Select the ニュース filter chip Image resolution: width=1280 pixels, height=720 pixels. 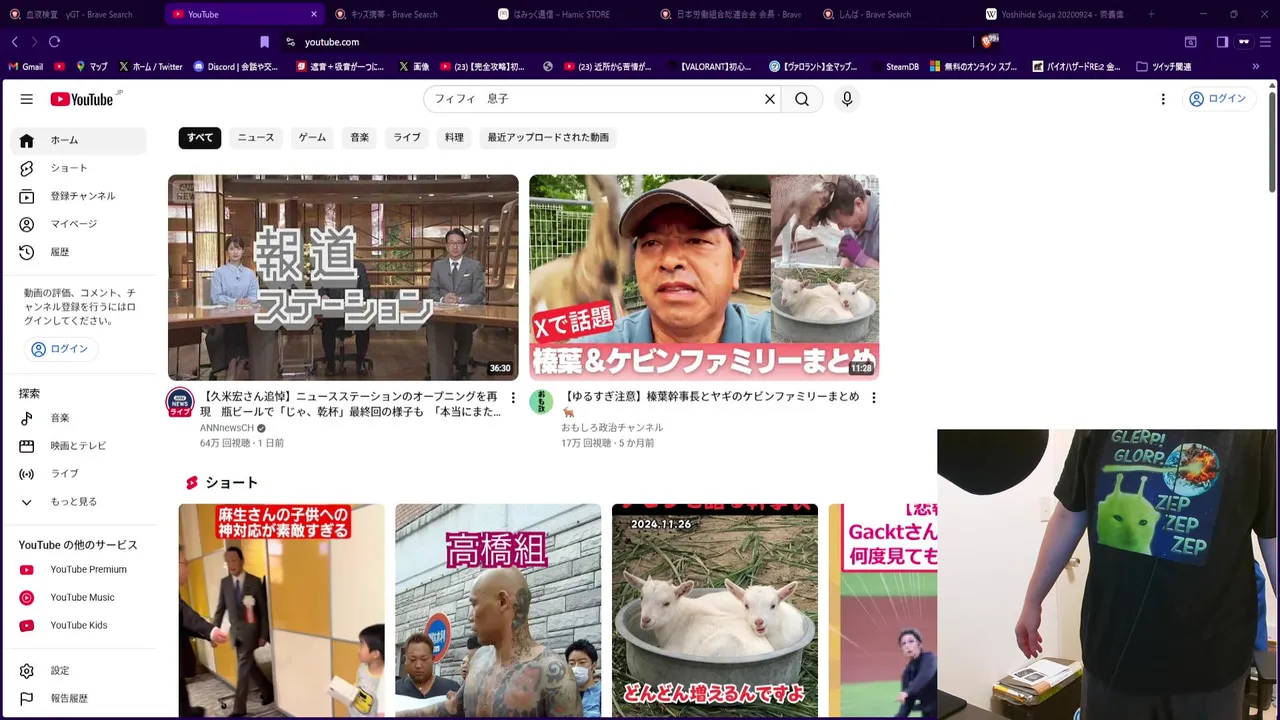coord(256,138)
